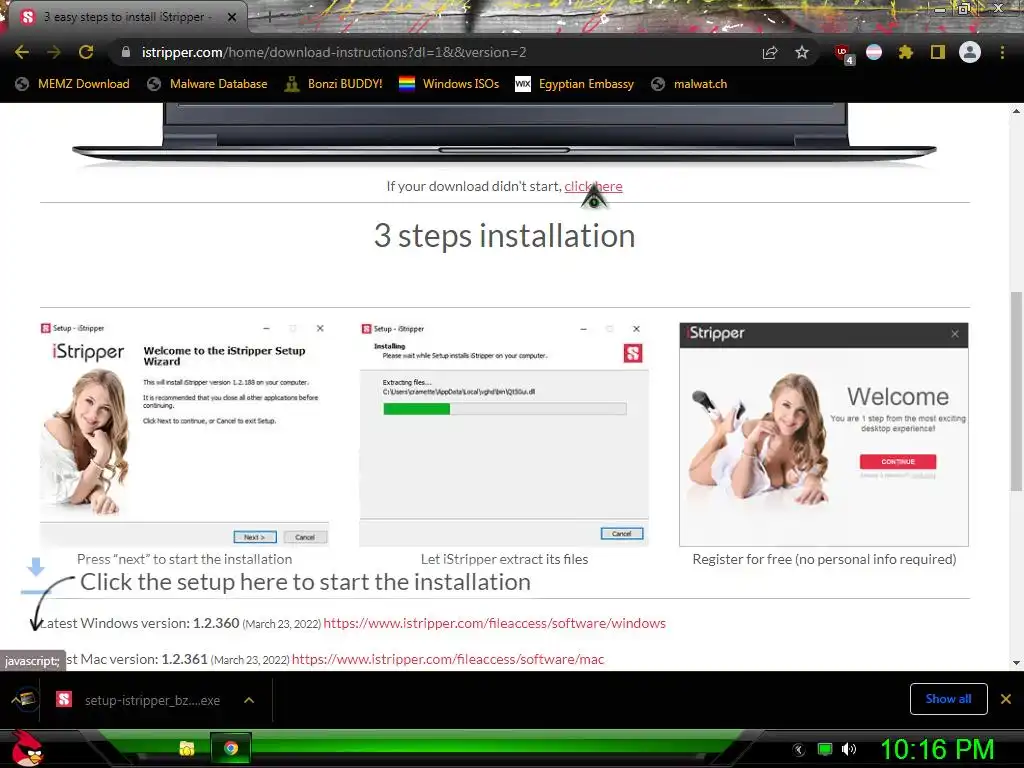1024x768 pixels.
Task: Click the page vertical scrollbar
Action: (1016, 391)
